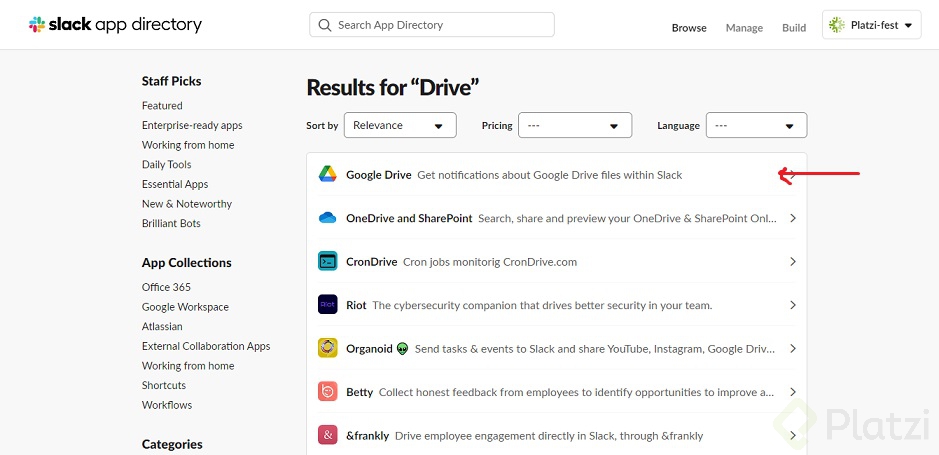Click the chevron on the OneDrive and SharePoint row
The height and width of the screenshot is (455, 939).
793,218
